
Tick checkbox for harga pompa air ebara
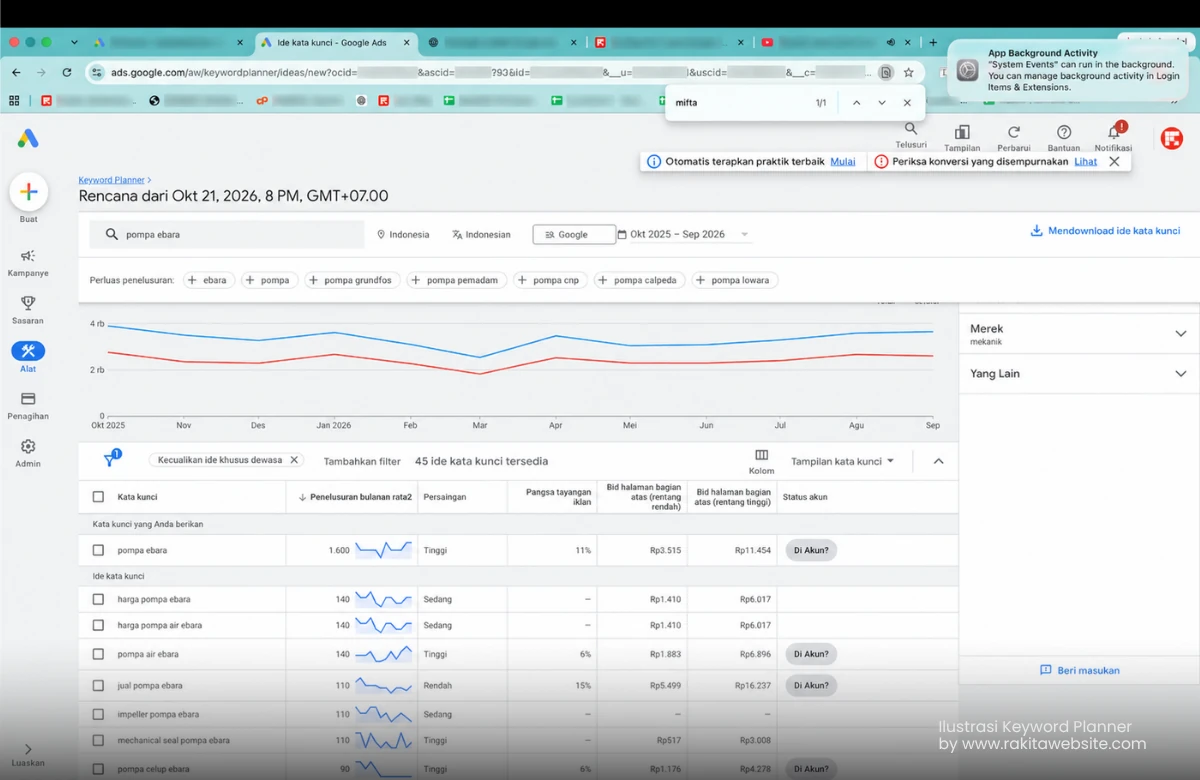point(98,625)
